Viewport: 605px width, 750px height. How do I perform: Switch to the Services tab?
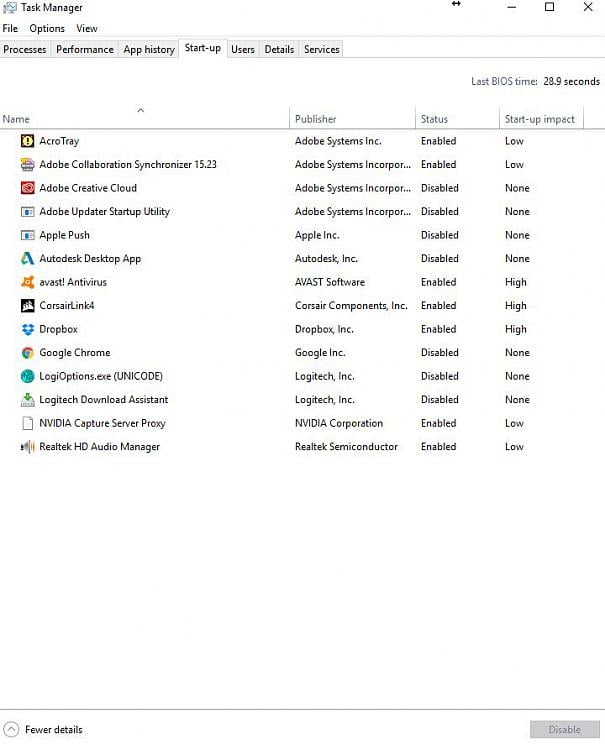322,49
